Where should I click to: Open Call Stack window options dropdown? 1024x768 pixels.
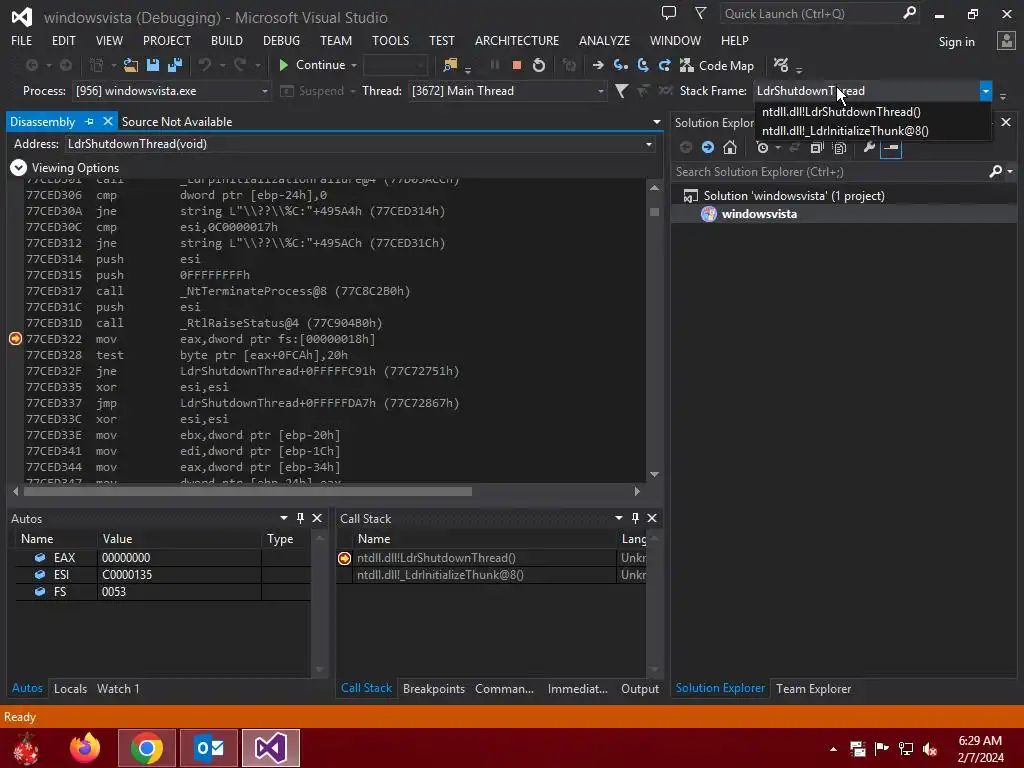pyautogui.click(x=618, y=518)
